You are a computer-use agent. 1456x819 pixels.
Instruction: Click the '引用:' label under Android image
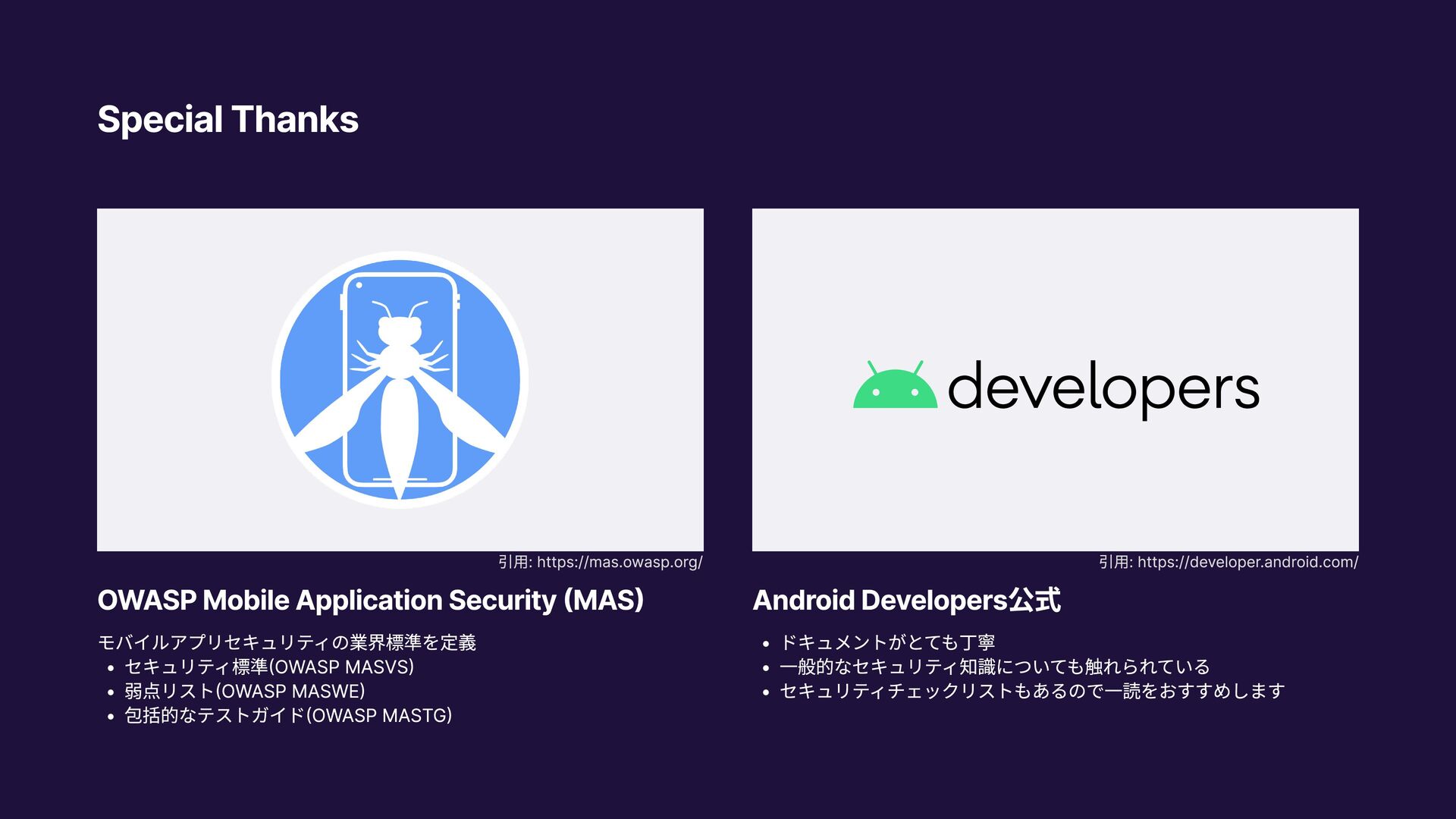coord(1116,562)
